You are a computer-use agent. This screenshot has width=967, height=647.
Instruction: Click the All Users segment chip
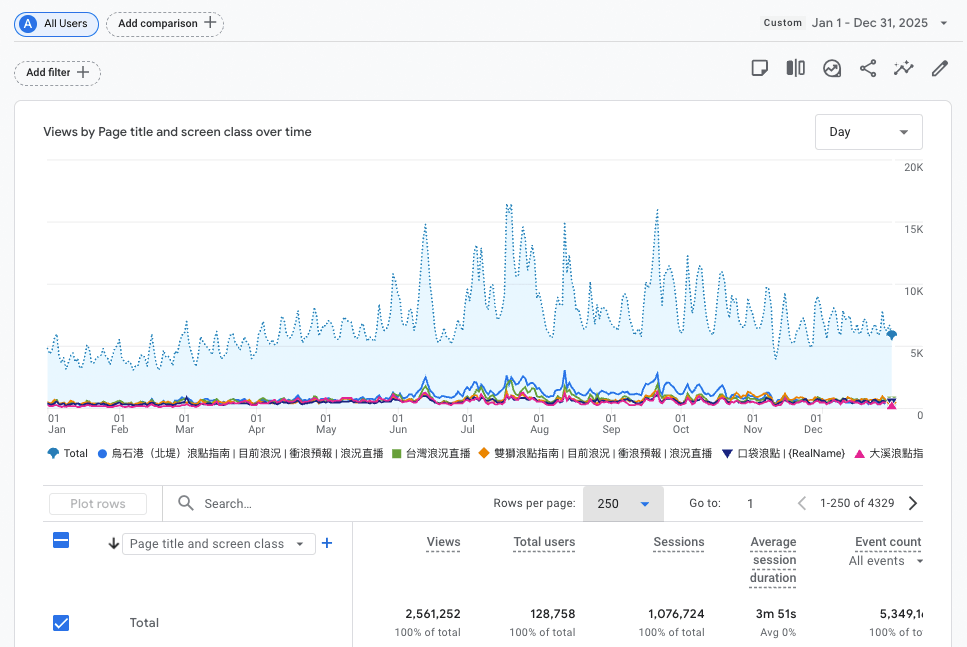click(x=55, y=23)
